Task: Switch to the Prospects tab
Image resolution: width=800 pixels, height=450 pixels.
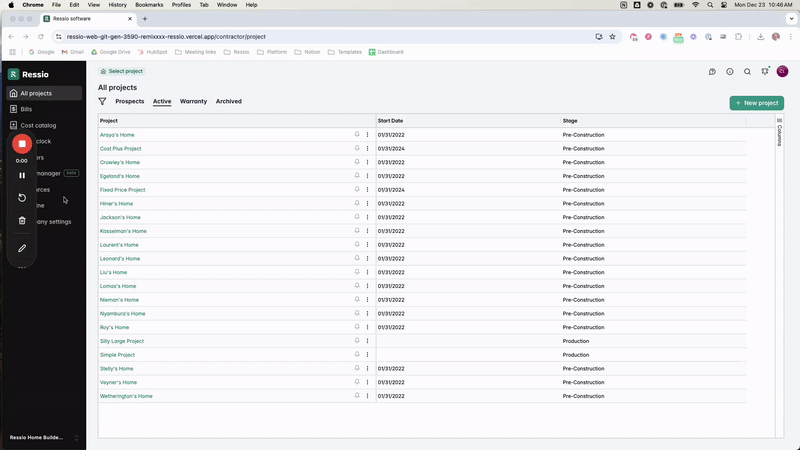Action: click(x=129, y=101)
